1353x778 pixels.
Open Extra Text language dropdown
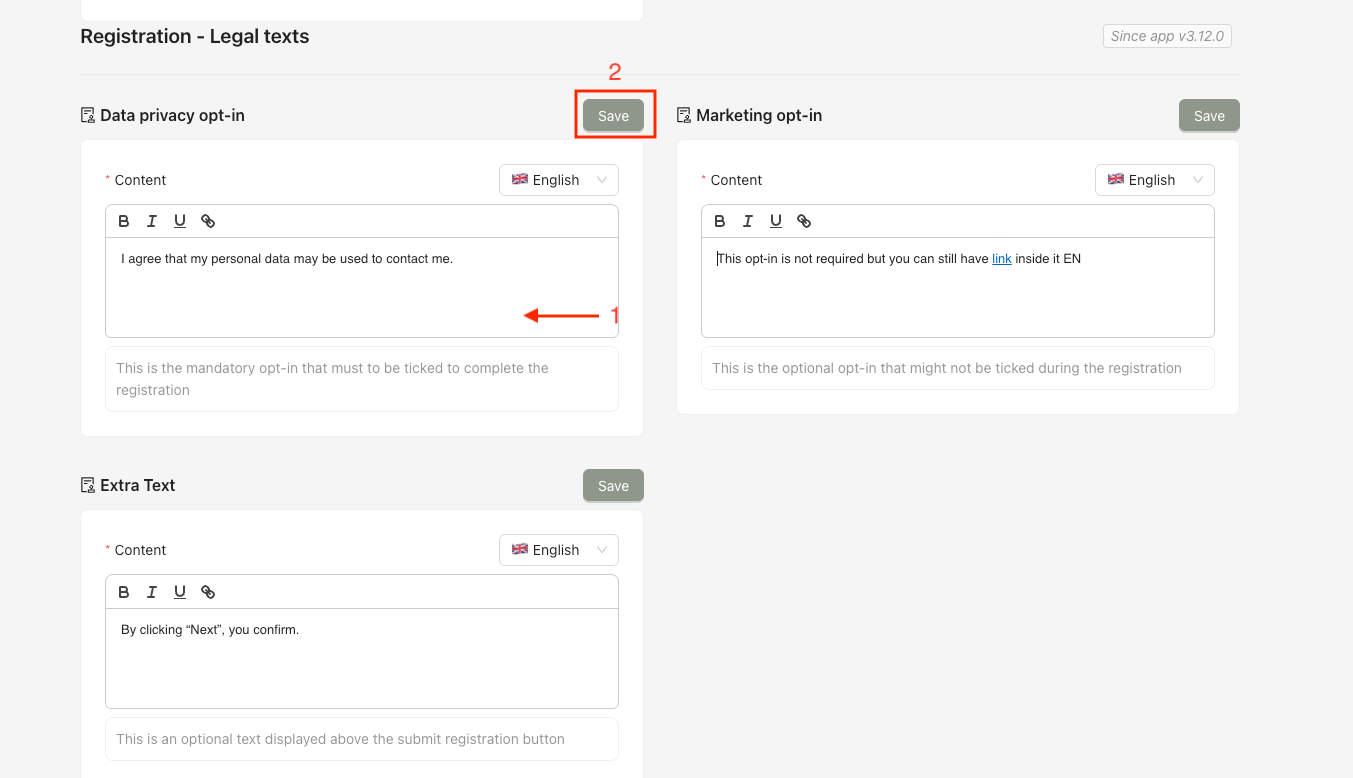pos(559,550)
